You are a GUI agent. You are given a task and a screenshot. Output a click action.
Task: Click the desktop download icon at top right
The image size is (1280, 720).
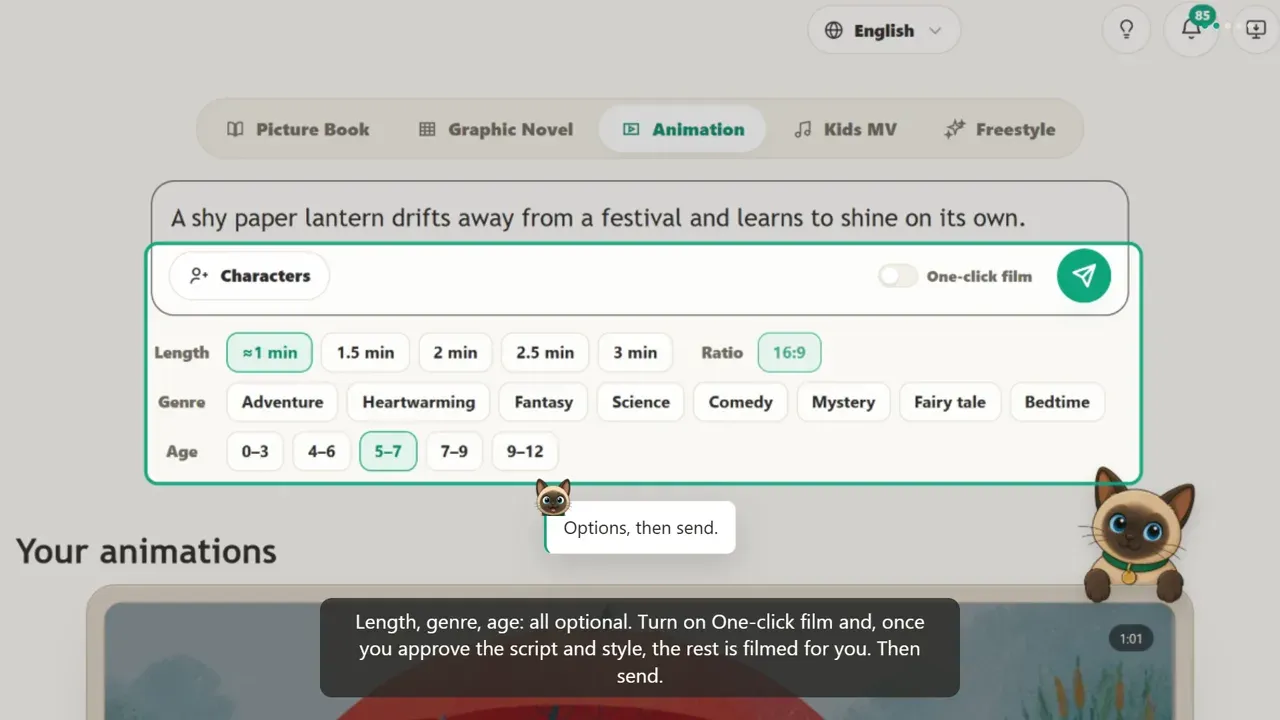tap(1256, 29)
